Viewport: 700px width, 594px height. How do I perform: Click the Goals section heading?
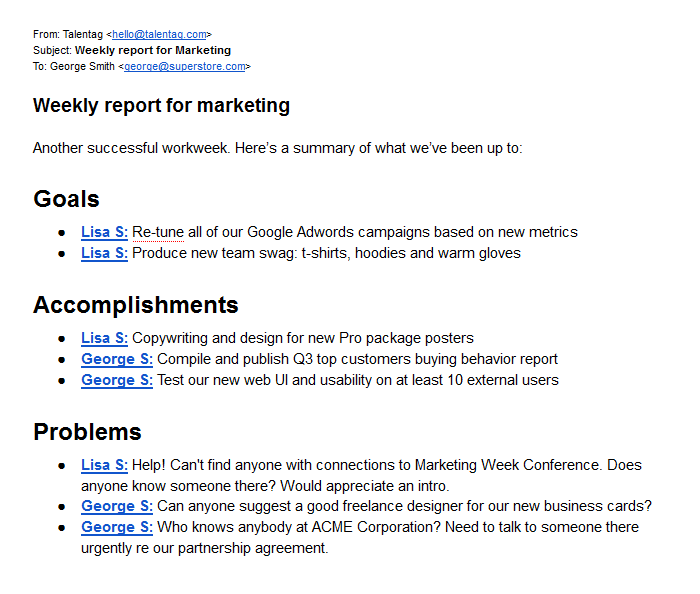click(67, 199)
